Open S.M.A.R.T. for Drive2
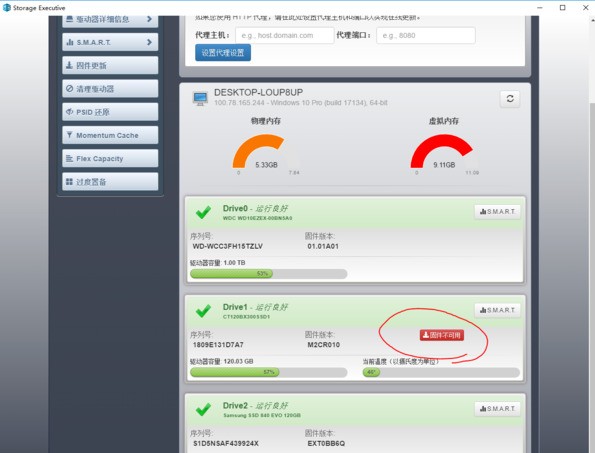Screen dimensions: 595x453 coord(497,409)
